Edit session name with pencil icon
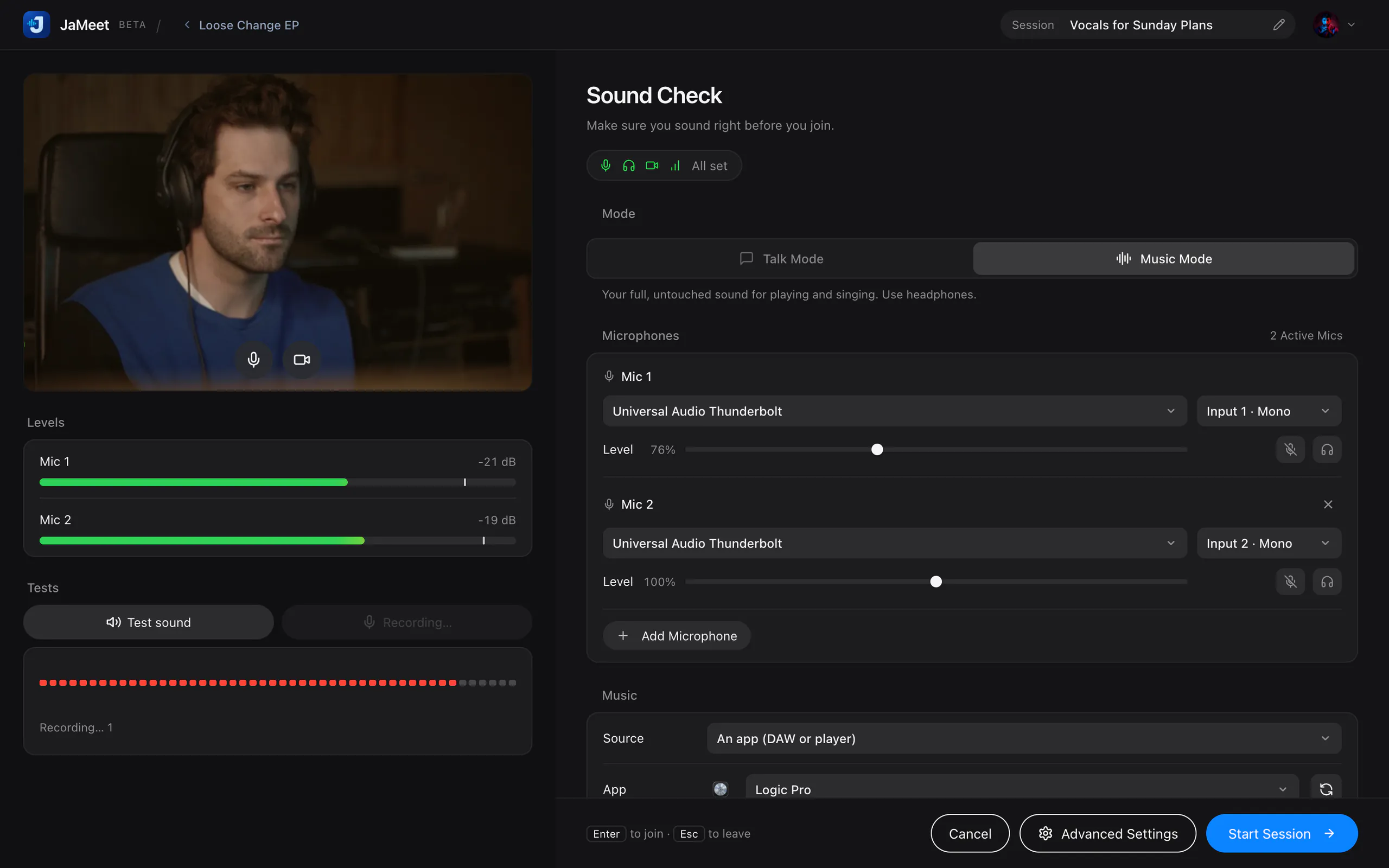This screenshot has width=1389, height=868. [x=1278, y=25]
